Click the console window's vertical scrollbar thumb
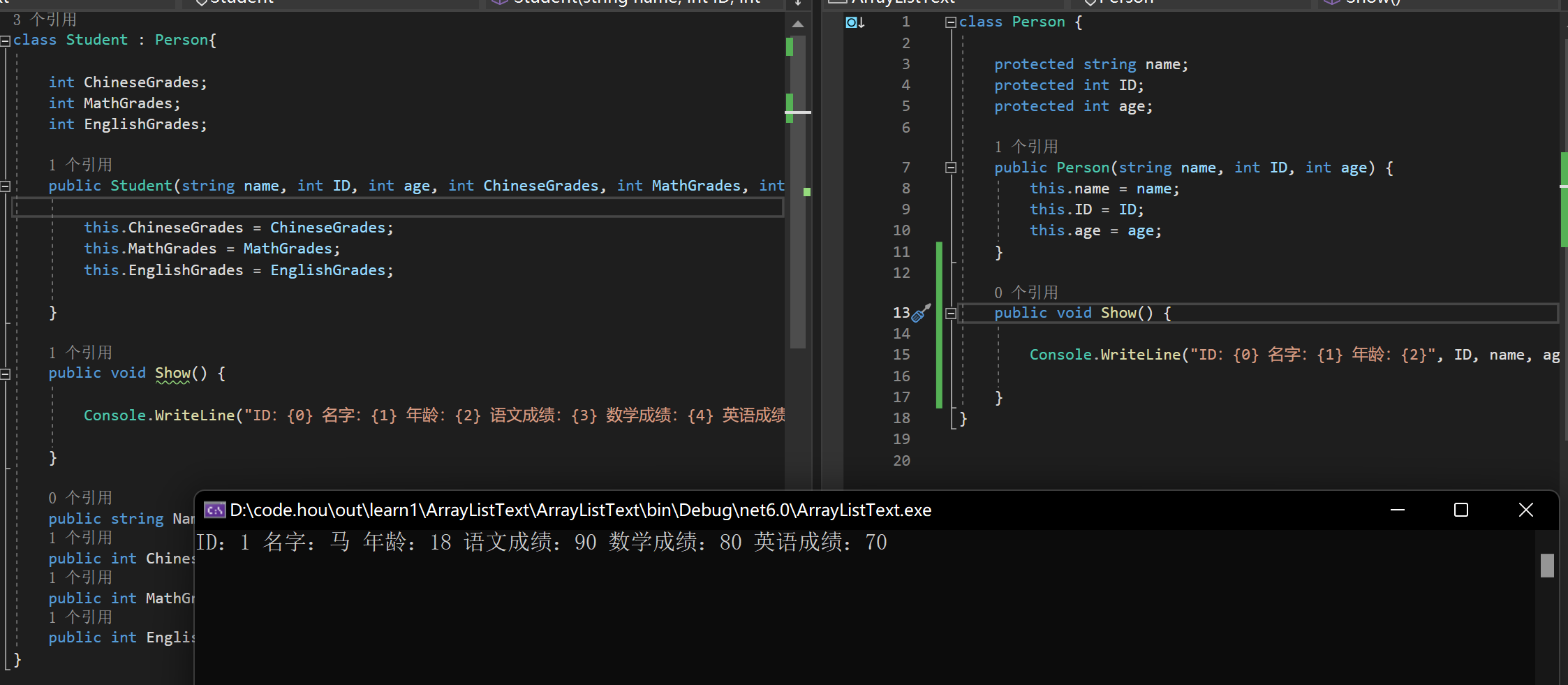Viewport: 1568px width, 685px height. tap(1547, 566)
